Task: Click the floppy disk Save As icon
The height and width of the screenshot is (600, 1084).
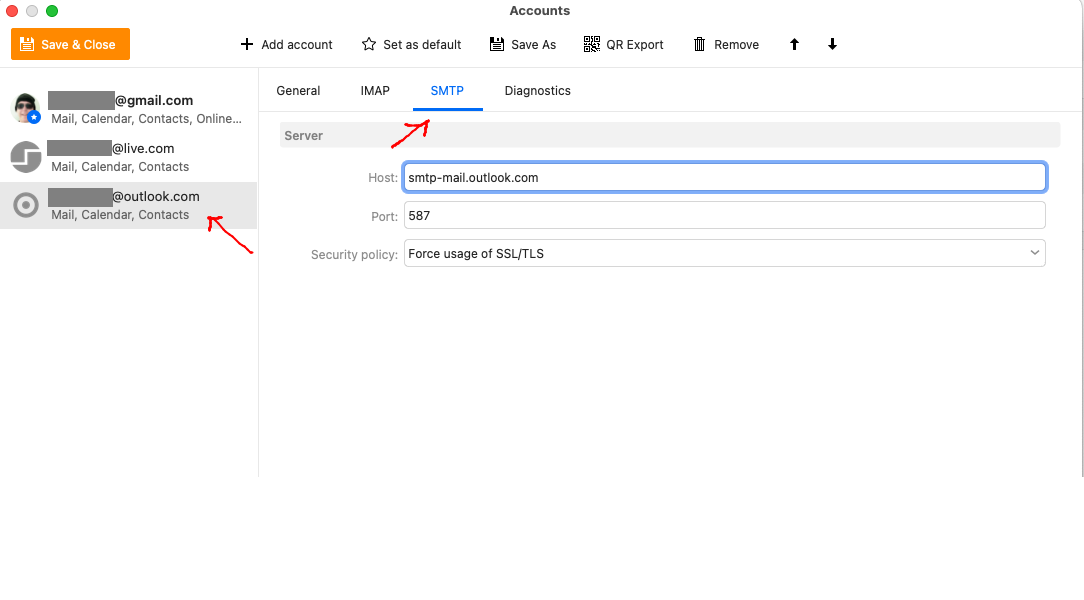Action: (x=496, y=44)
